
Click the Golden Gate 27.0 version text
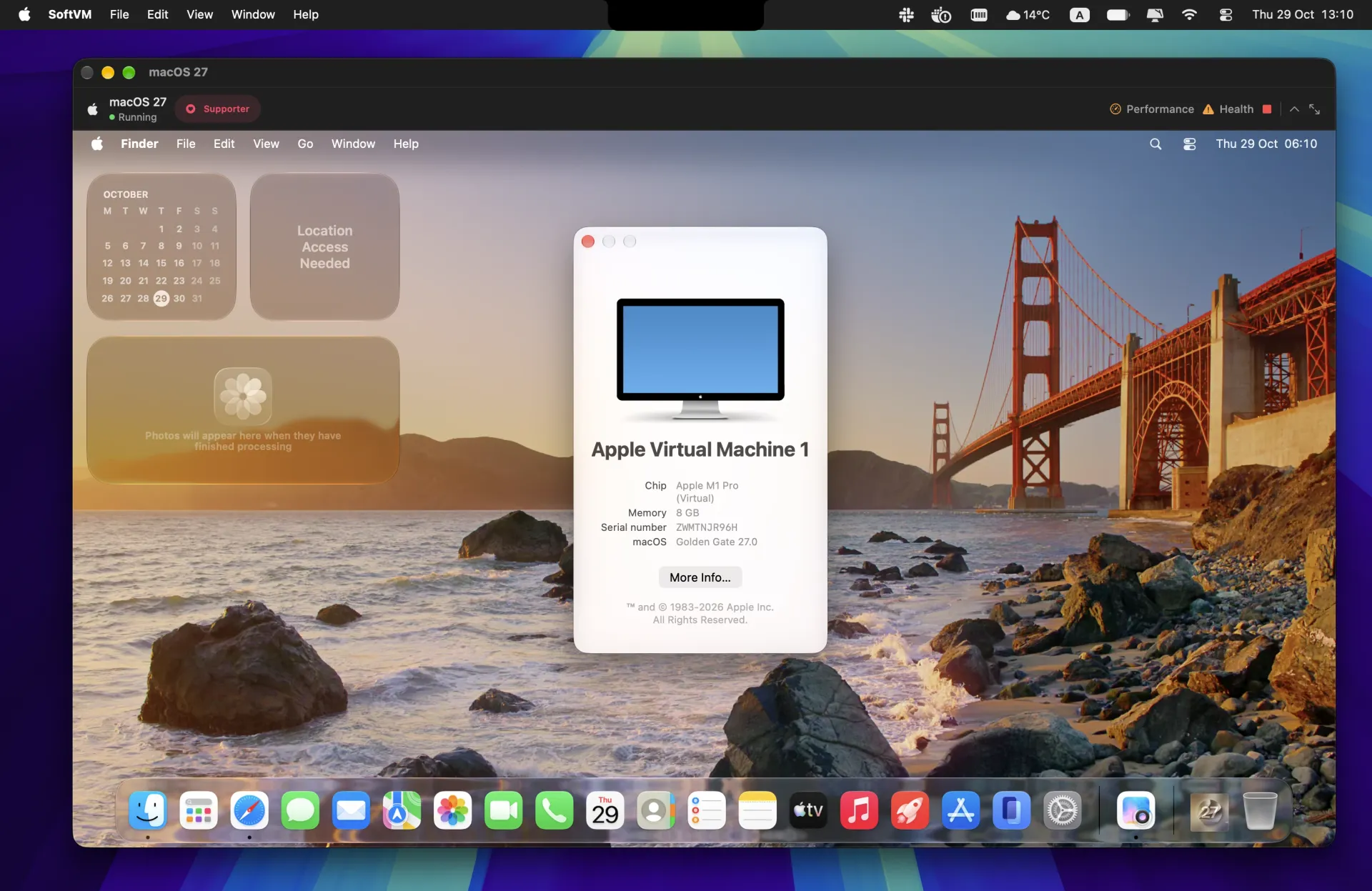[x=717, y=542]
